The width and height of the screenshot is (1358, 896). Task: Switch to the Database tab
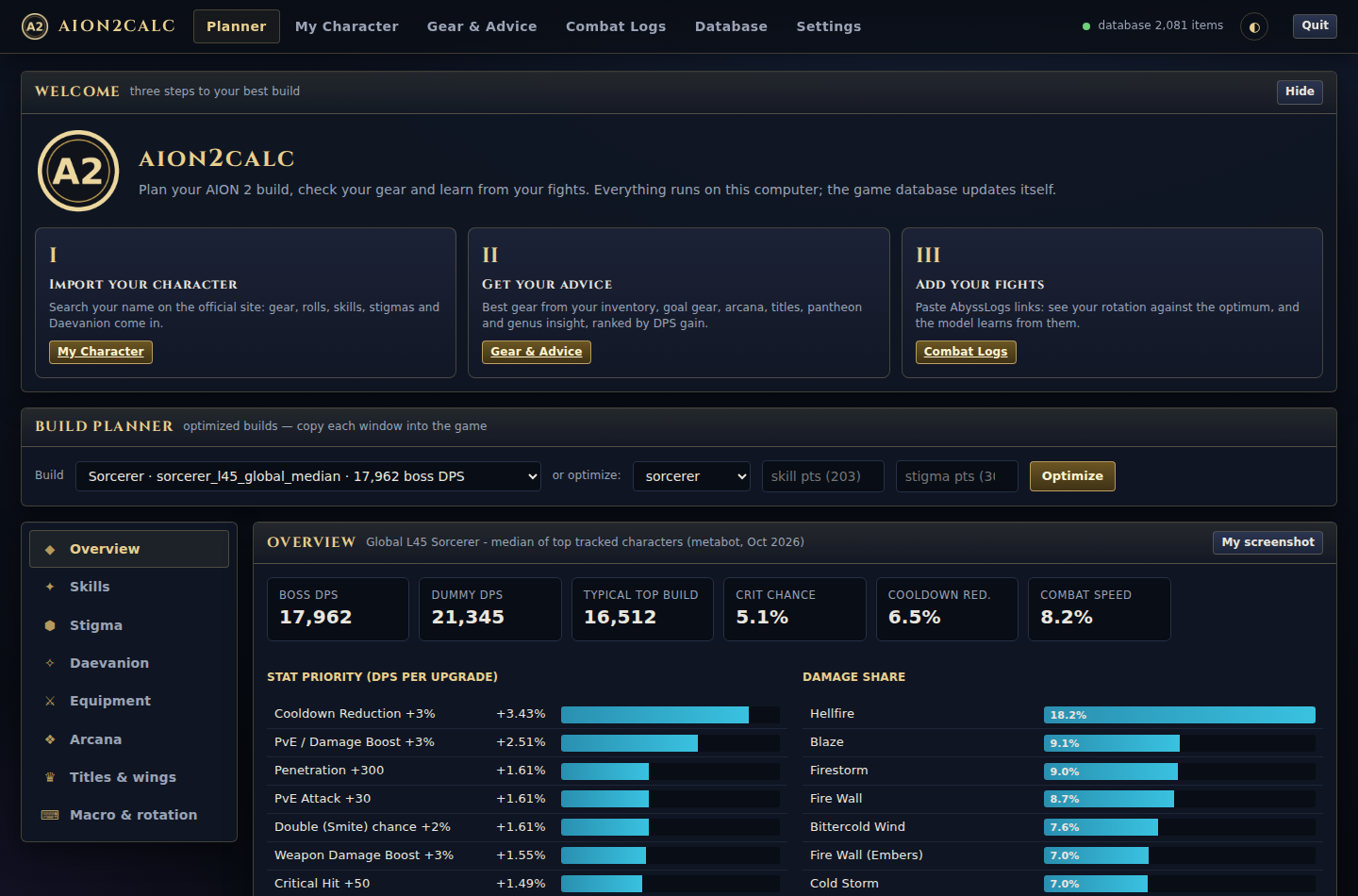pos(731,26)
